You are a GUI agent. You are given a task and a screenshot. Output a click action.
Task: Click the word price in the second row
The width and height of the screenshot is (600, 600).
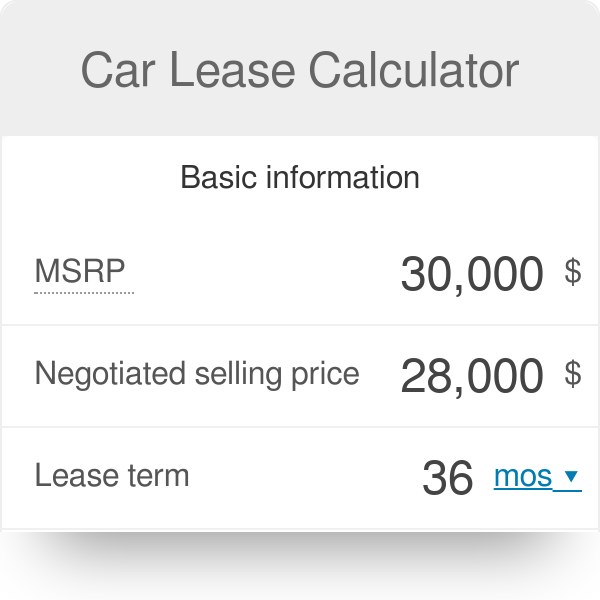coord(323,374)
